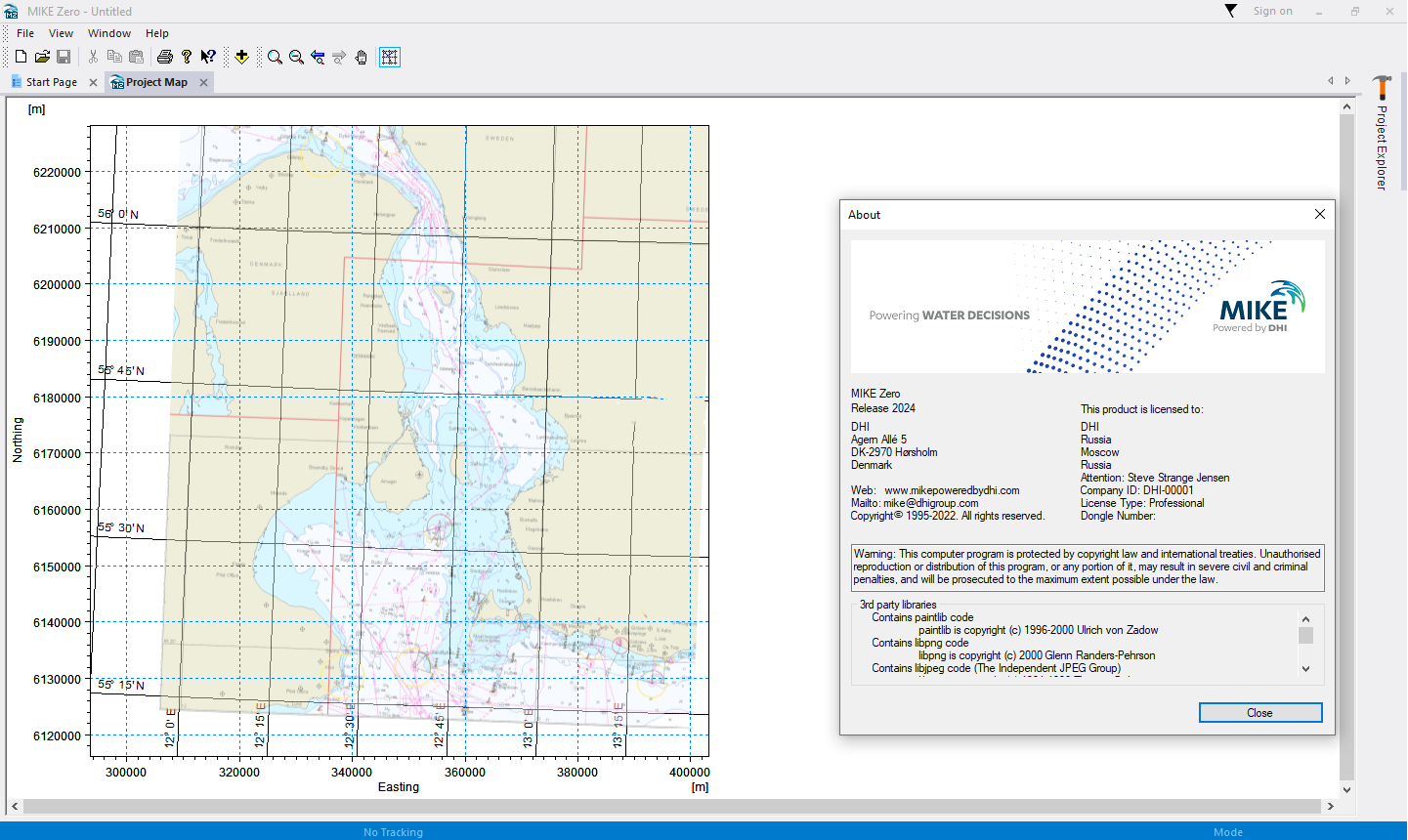Select the Zoom Out magnifier tool
1408x840 pixels.
click(x=296, y=58)
